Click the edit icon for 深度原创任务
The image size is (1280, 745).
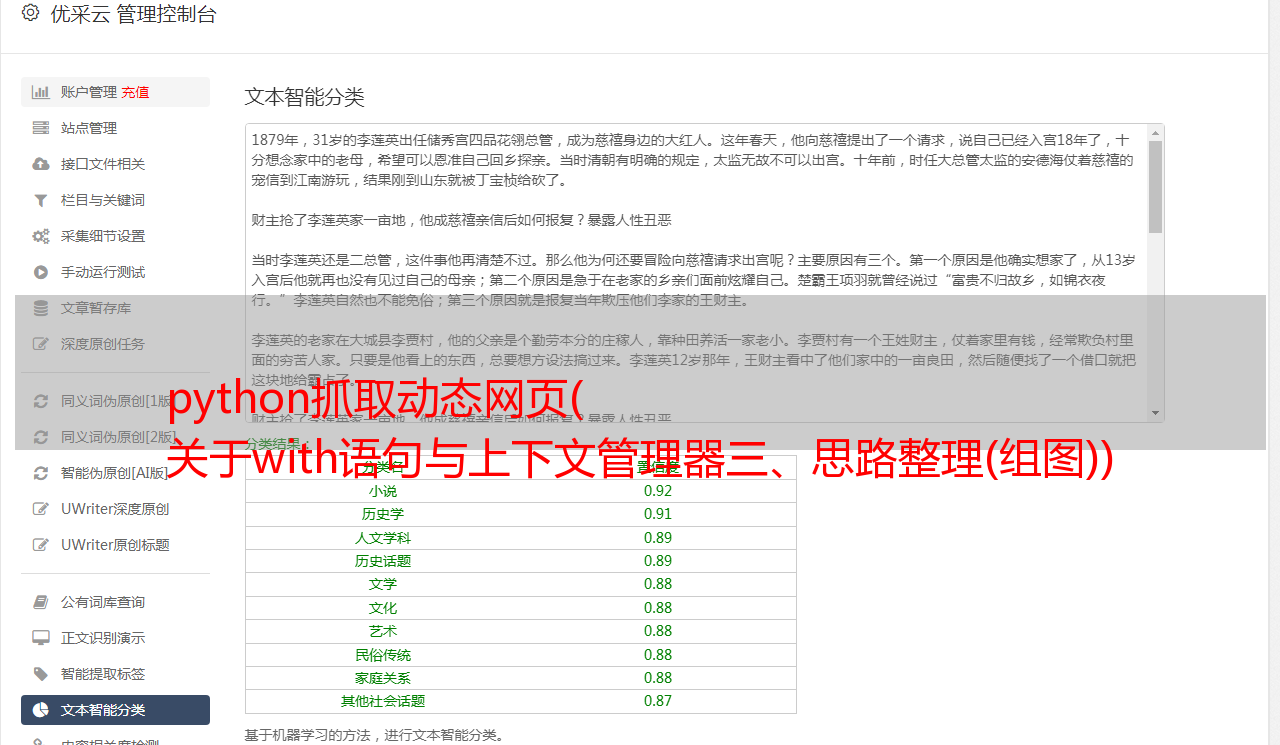tap(40, 344)
